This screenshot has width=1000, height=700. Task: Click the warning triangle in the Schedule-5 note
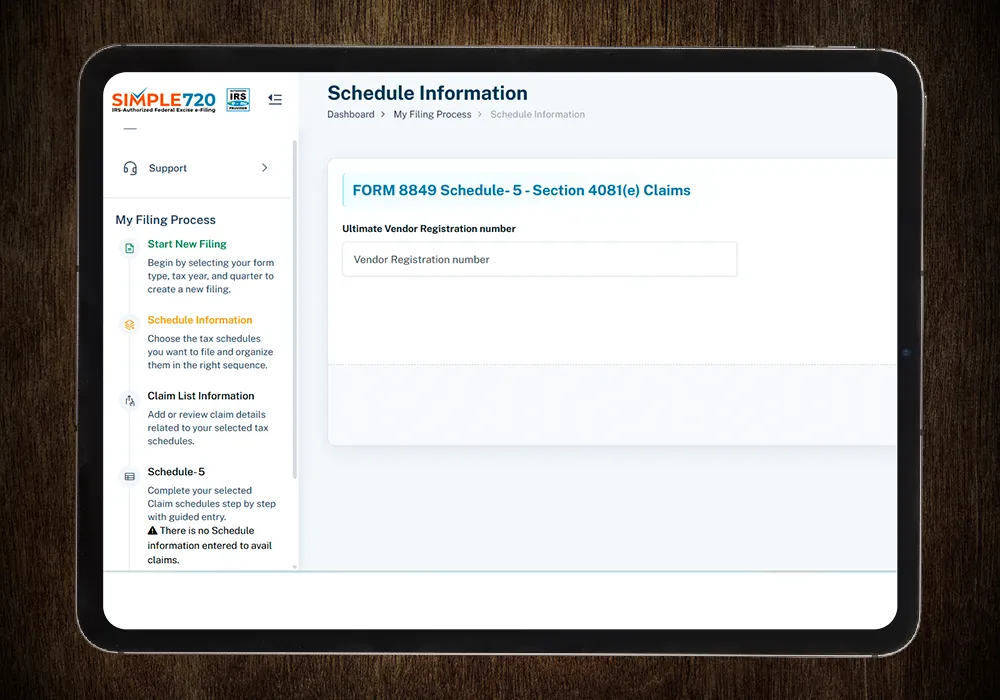[x=153, y=531]
